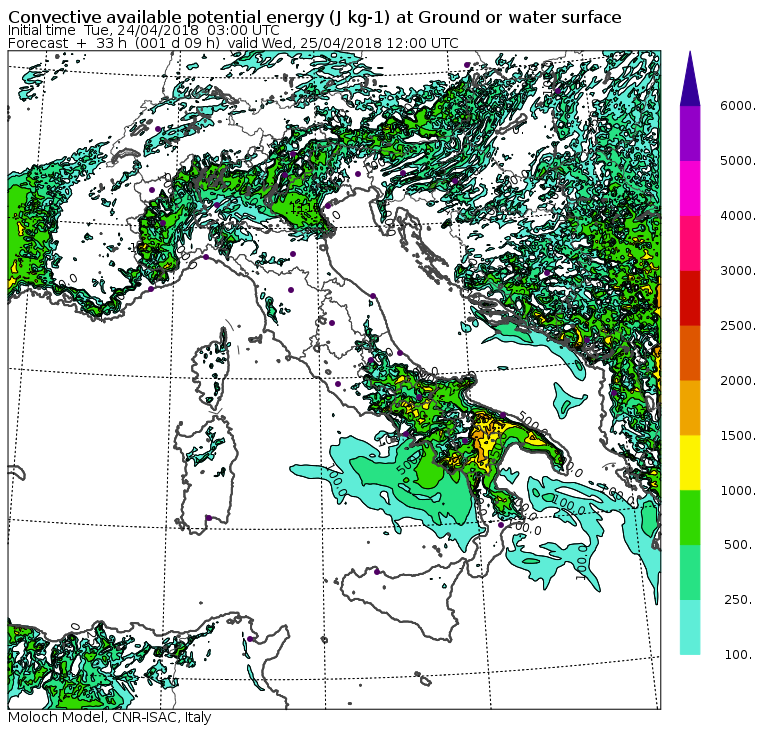Click the amber 1500–2000 legend band
This screenshot has height=731, width=760.
tap(690, 408)
